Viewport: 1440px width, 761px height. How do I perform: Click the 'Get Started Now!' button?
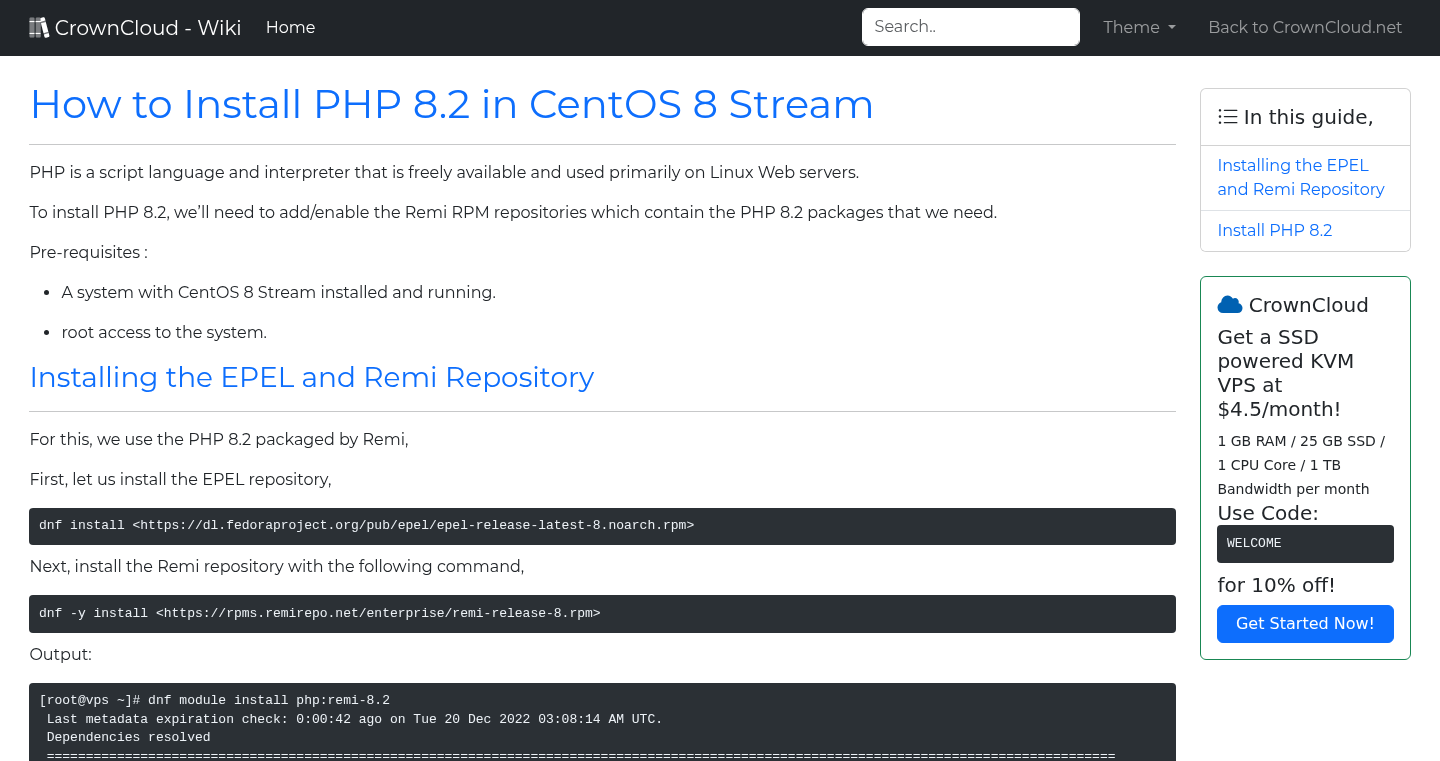[1305, 623]
